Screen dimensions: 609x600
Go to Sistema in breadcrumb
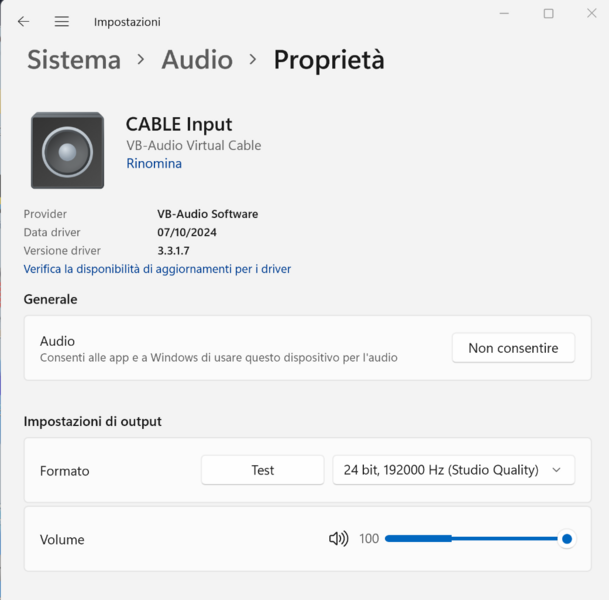(x=74, y=60)
